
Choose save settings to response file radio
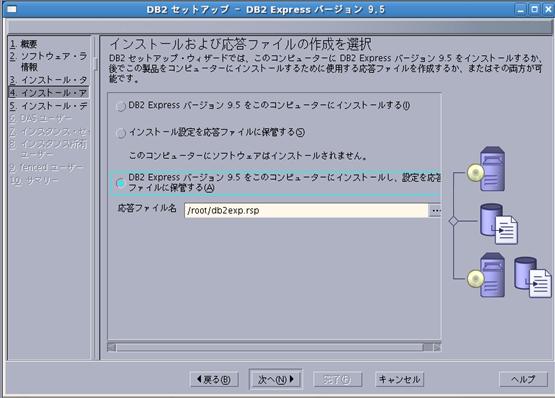coord(121,133)
